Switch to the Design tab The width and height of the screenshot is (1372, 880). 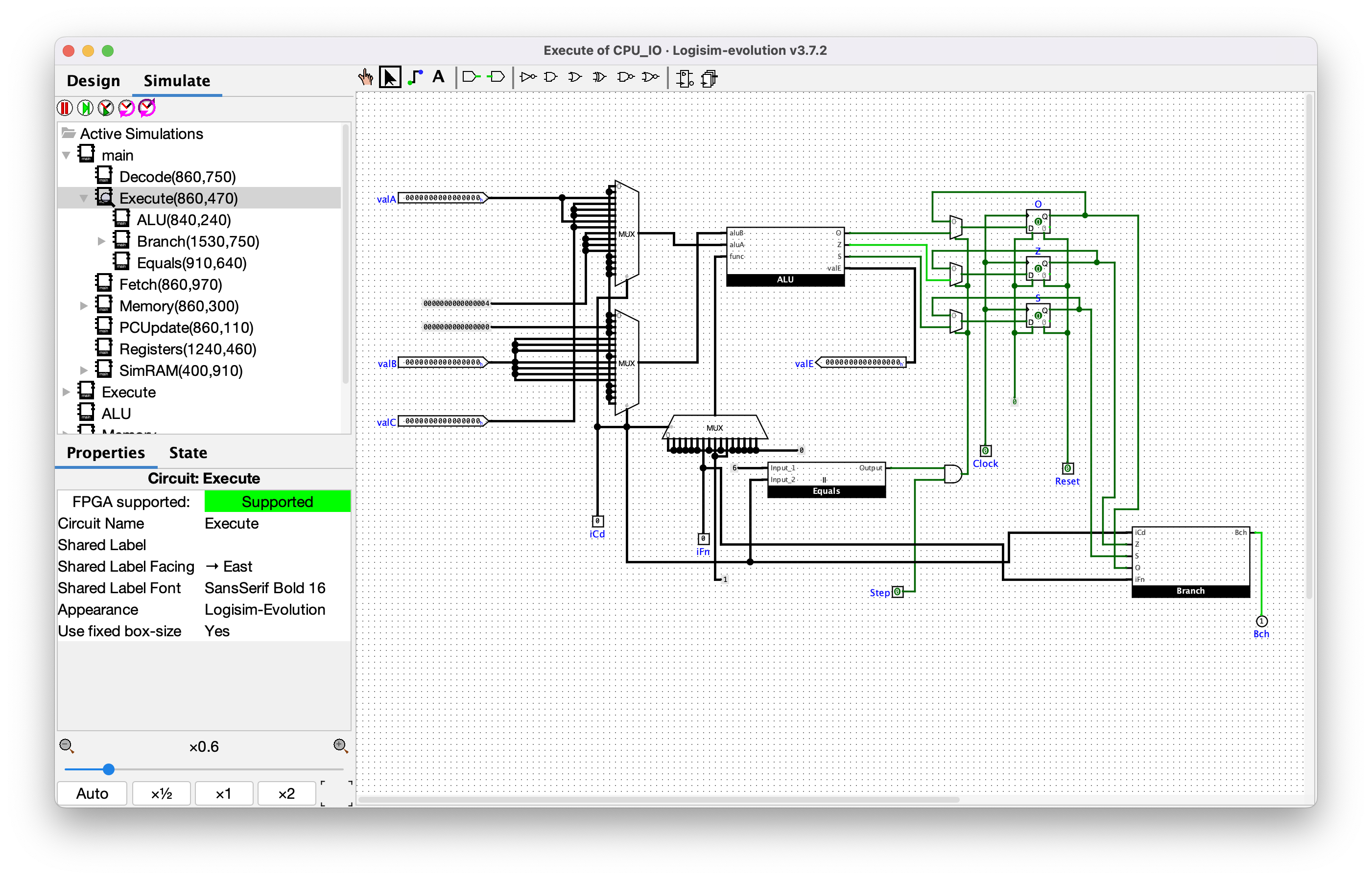point(93,81)
